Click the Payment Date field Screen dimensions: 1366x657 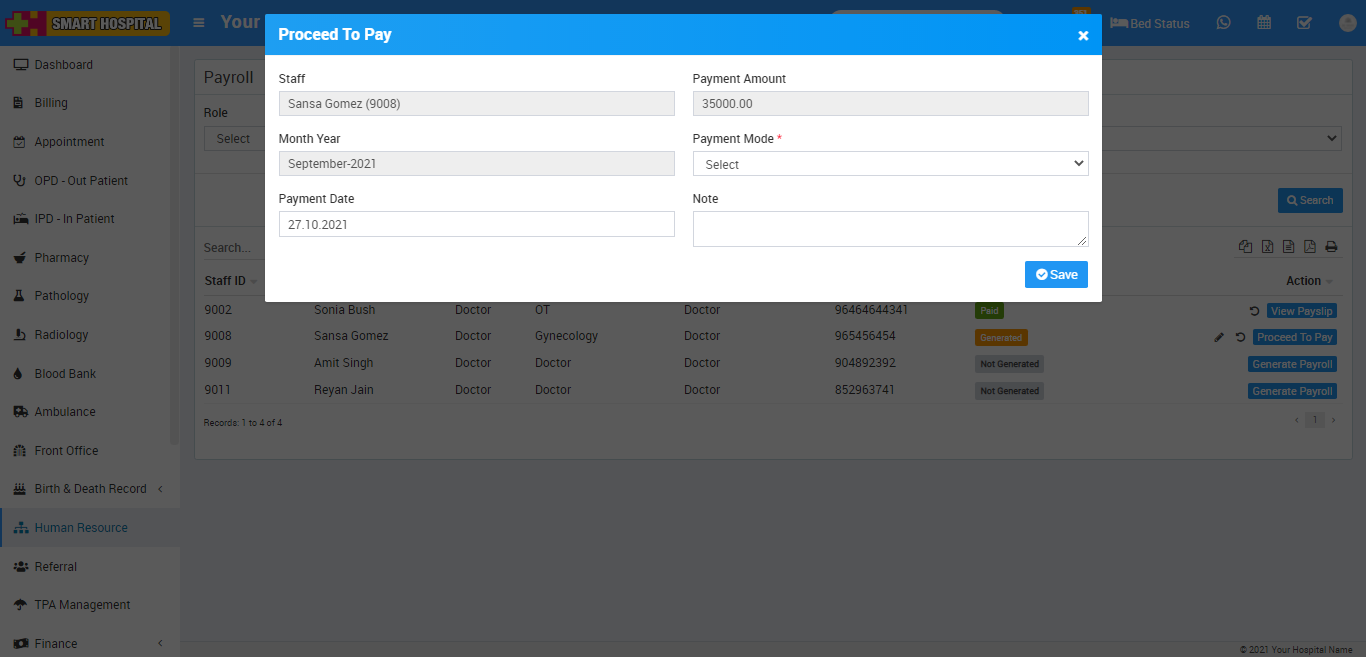[476, 225]
